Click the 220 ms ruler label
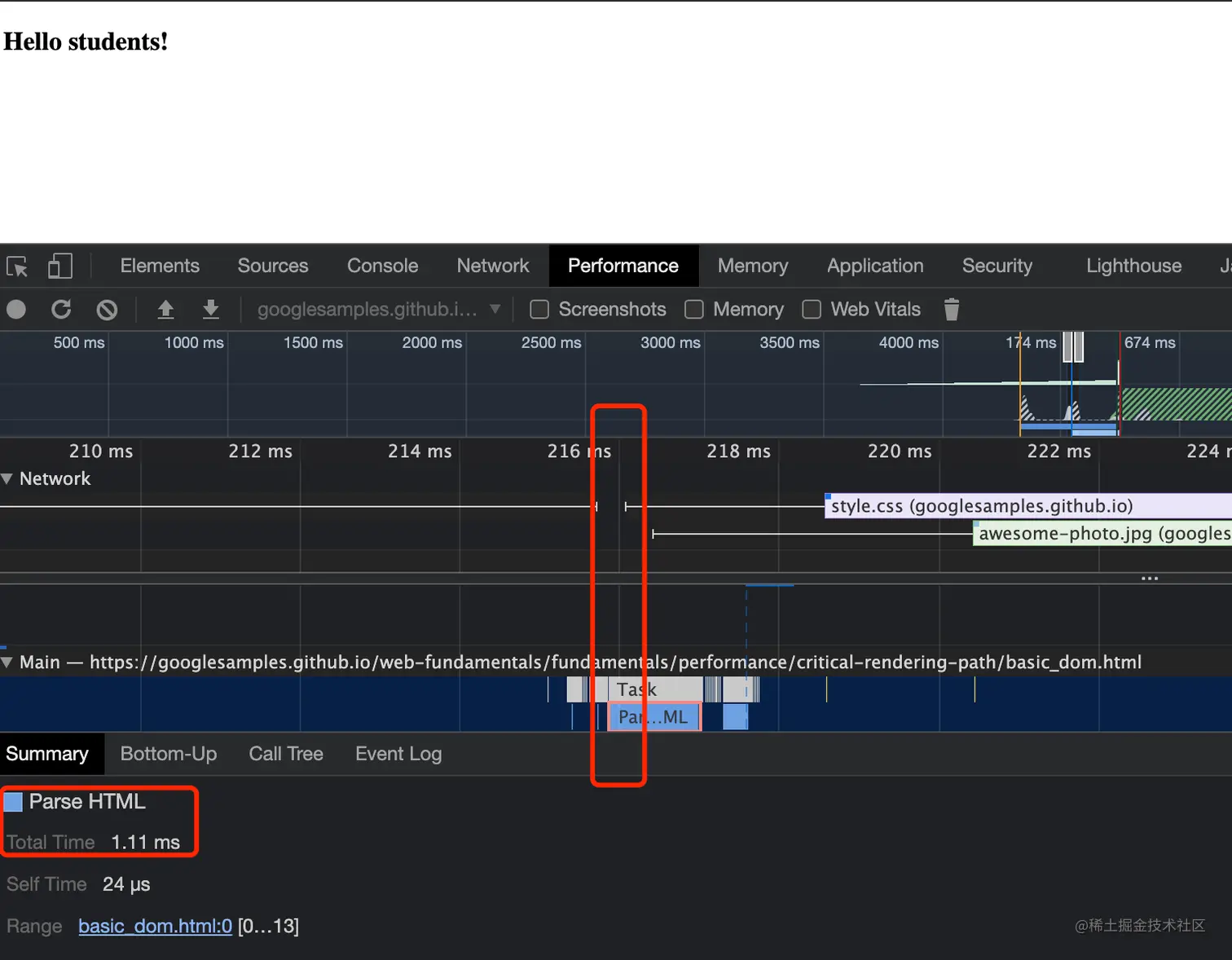Screen dimensions: 1232x960 pos(900,451)
